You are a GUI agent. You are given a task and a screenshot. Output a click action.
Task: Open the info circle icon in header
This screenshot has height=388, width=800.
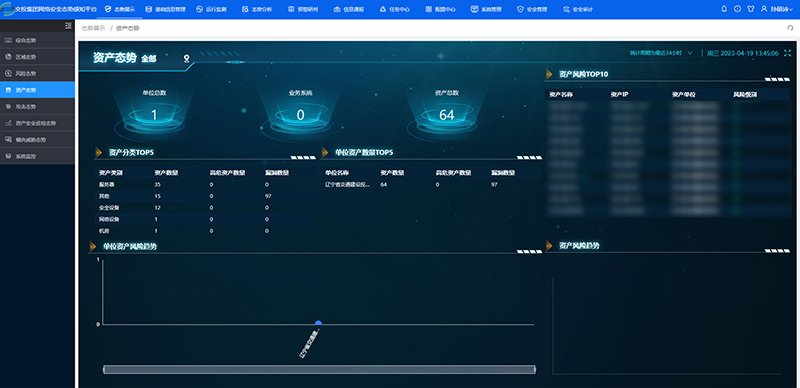(x=737, y=9)
